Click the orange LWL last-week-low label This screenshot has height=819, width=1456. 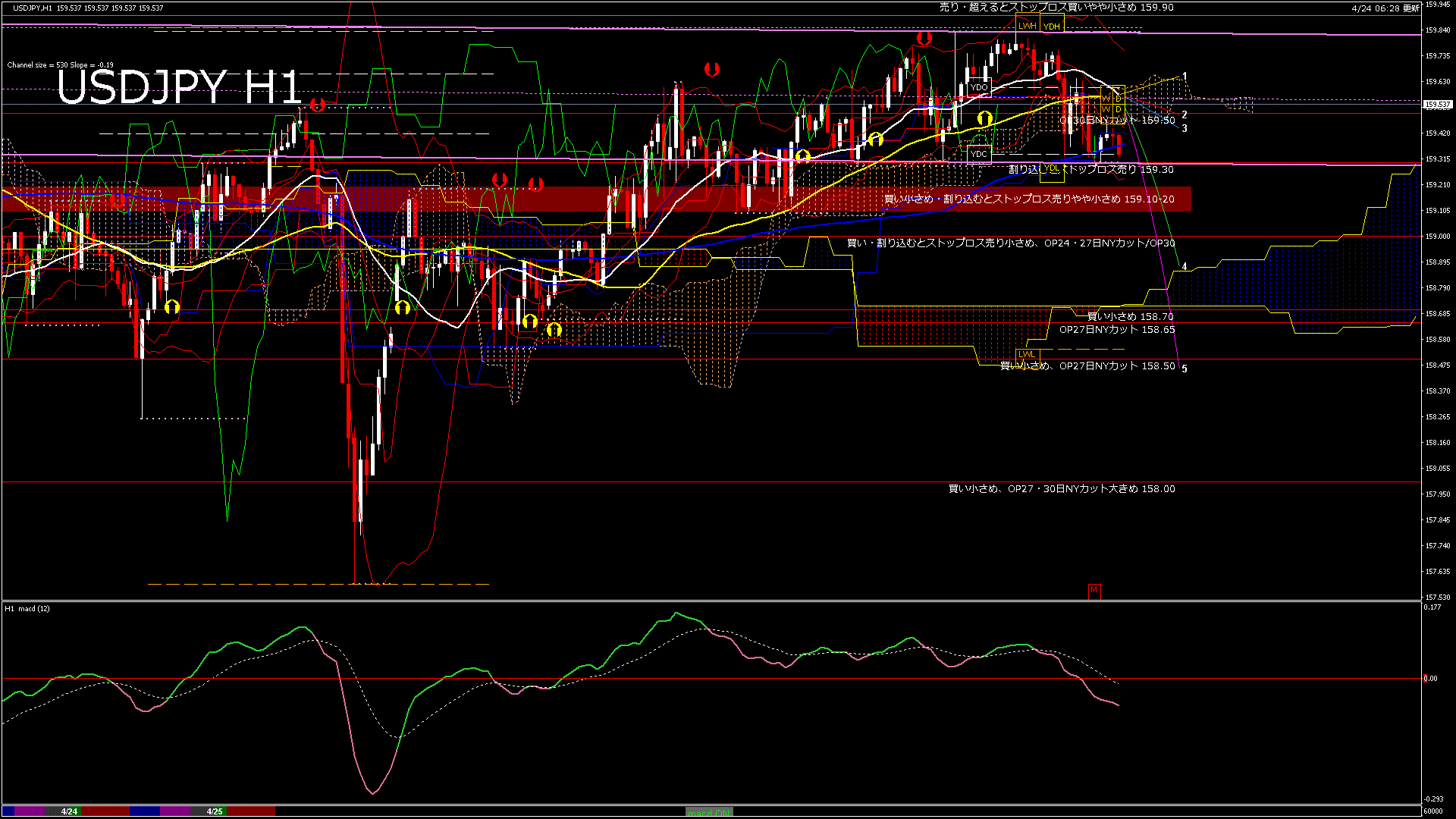coord(1027,354)
